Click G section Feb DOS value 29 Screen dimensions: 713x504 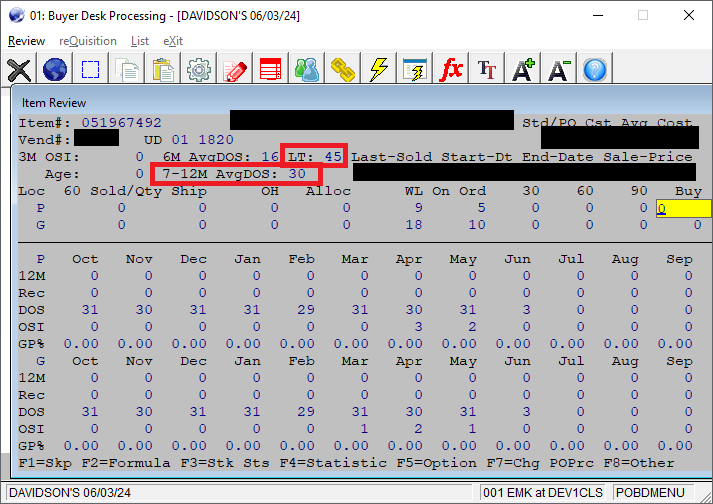[306, 412]
